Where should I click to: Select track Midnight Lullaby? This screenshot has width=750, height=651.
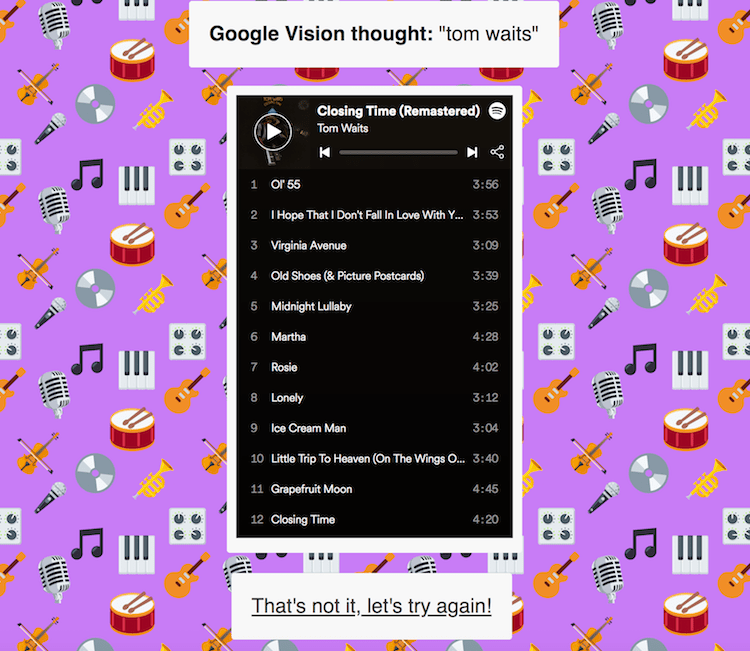coord(375,306)
